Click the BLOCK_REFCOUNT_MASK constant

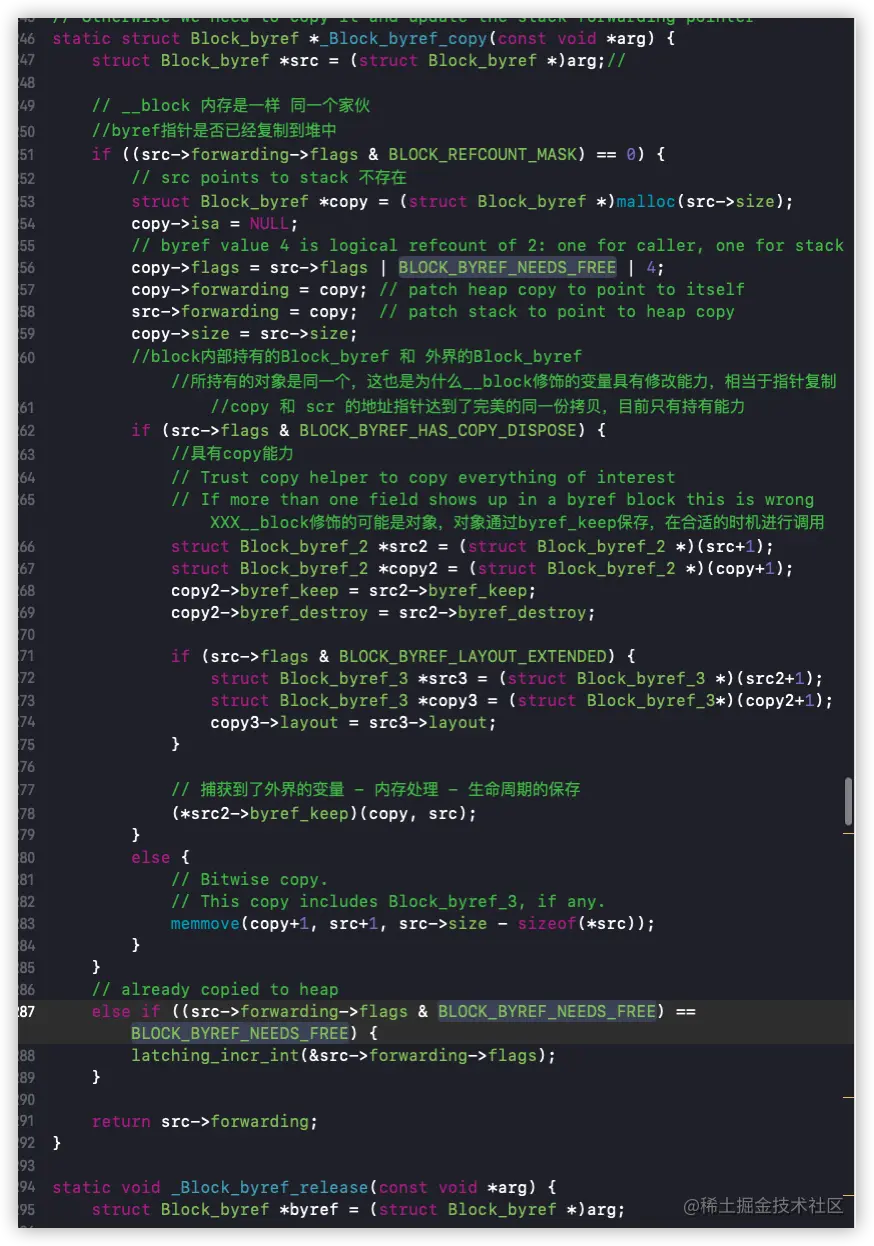483,154
